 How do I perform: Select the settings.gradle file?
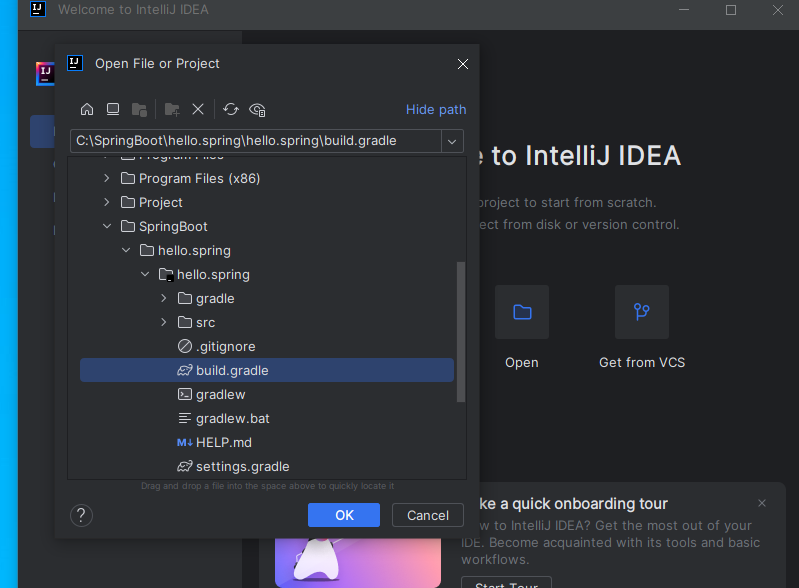pos(267,466)
